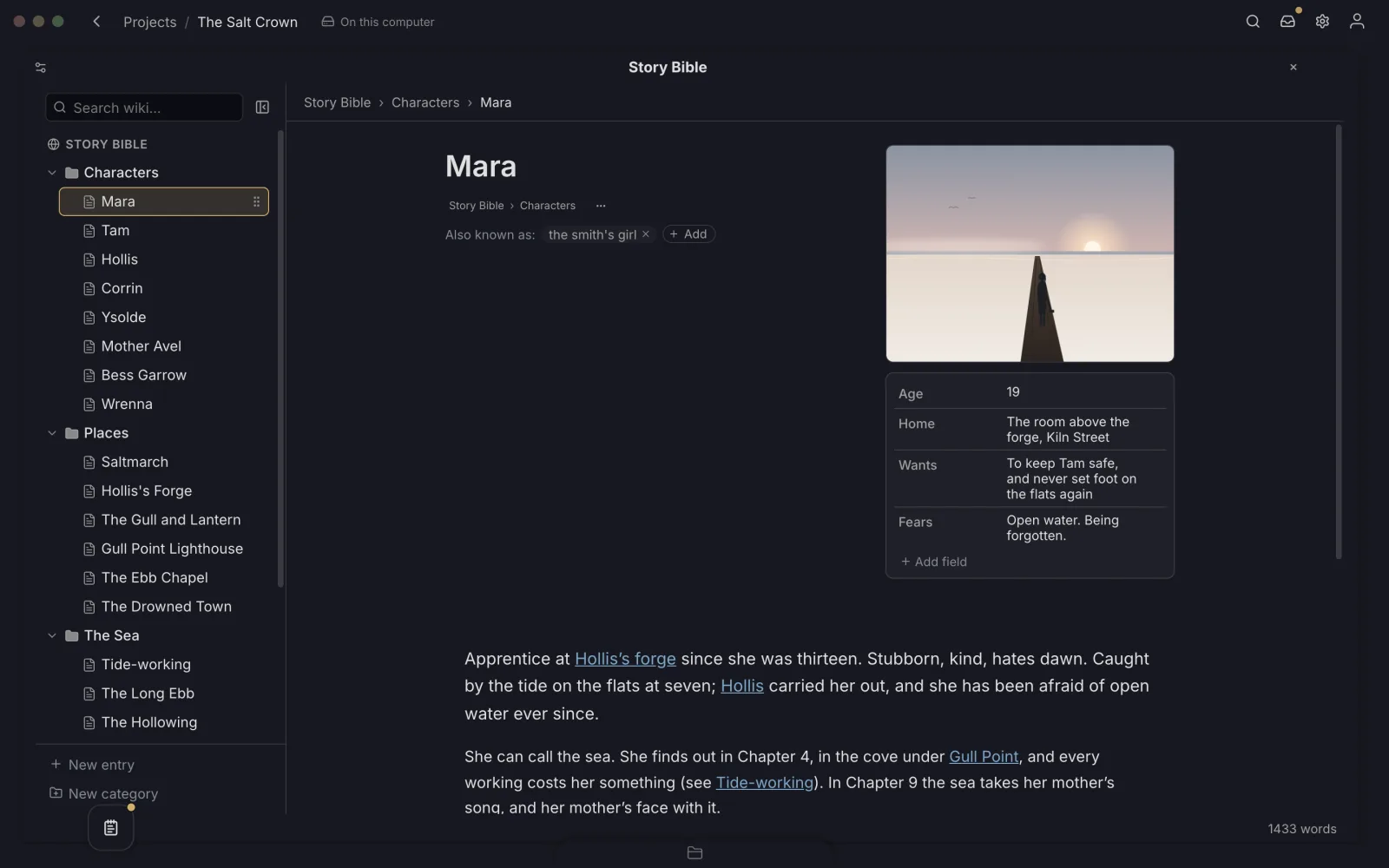Screen dimensions: 1389x868
Task: Go back with the left arrow
Action: tap(96, 22)
